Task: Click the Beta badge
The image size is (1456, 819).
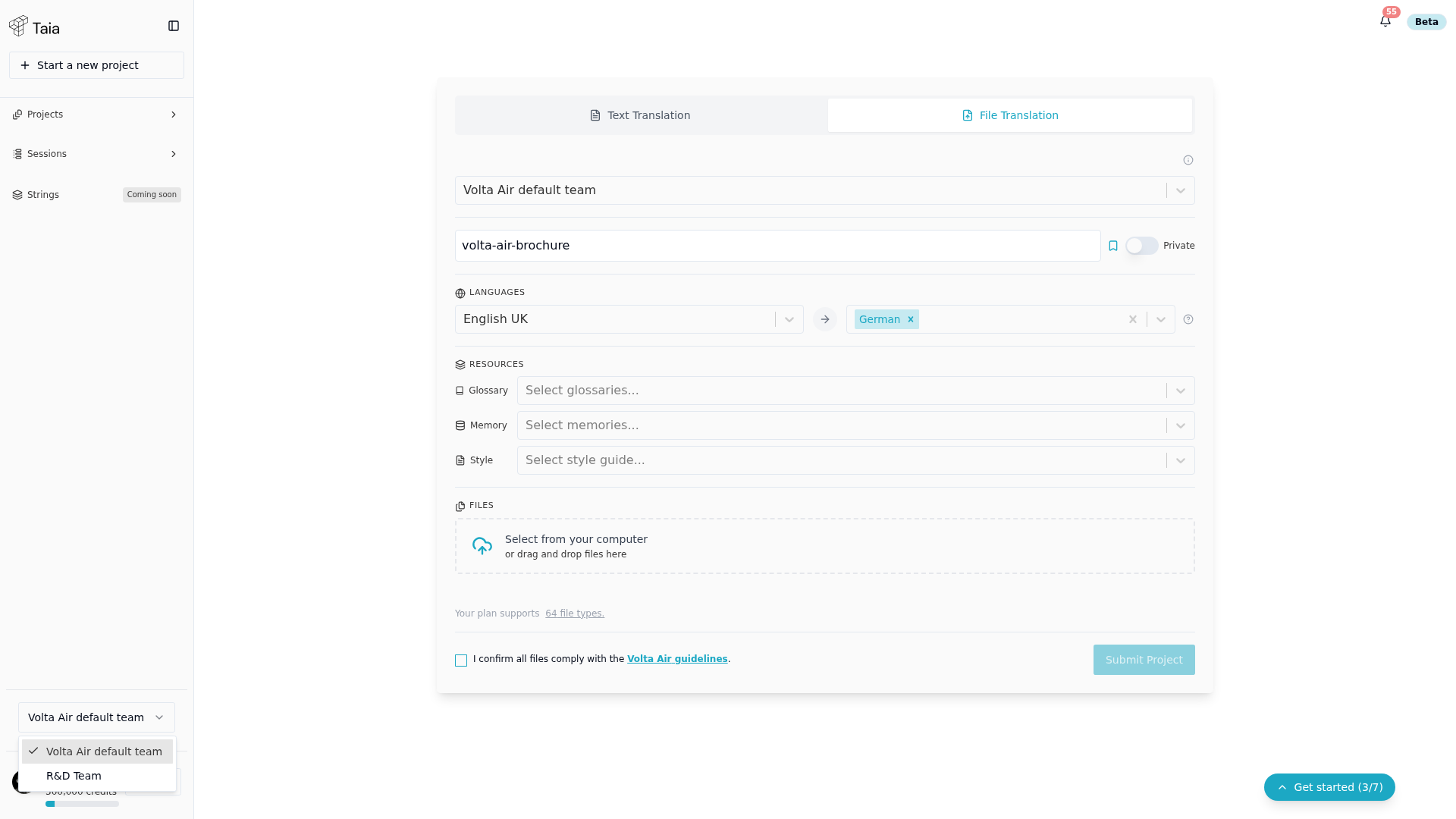Action: click(1426, 22)
